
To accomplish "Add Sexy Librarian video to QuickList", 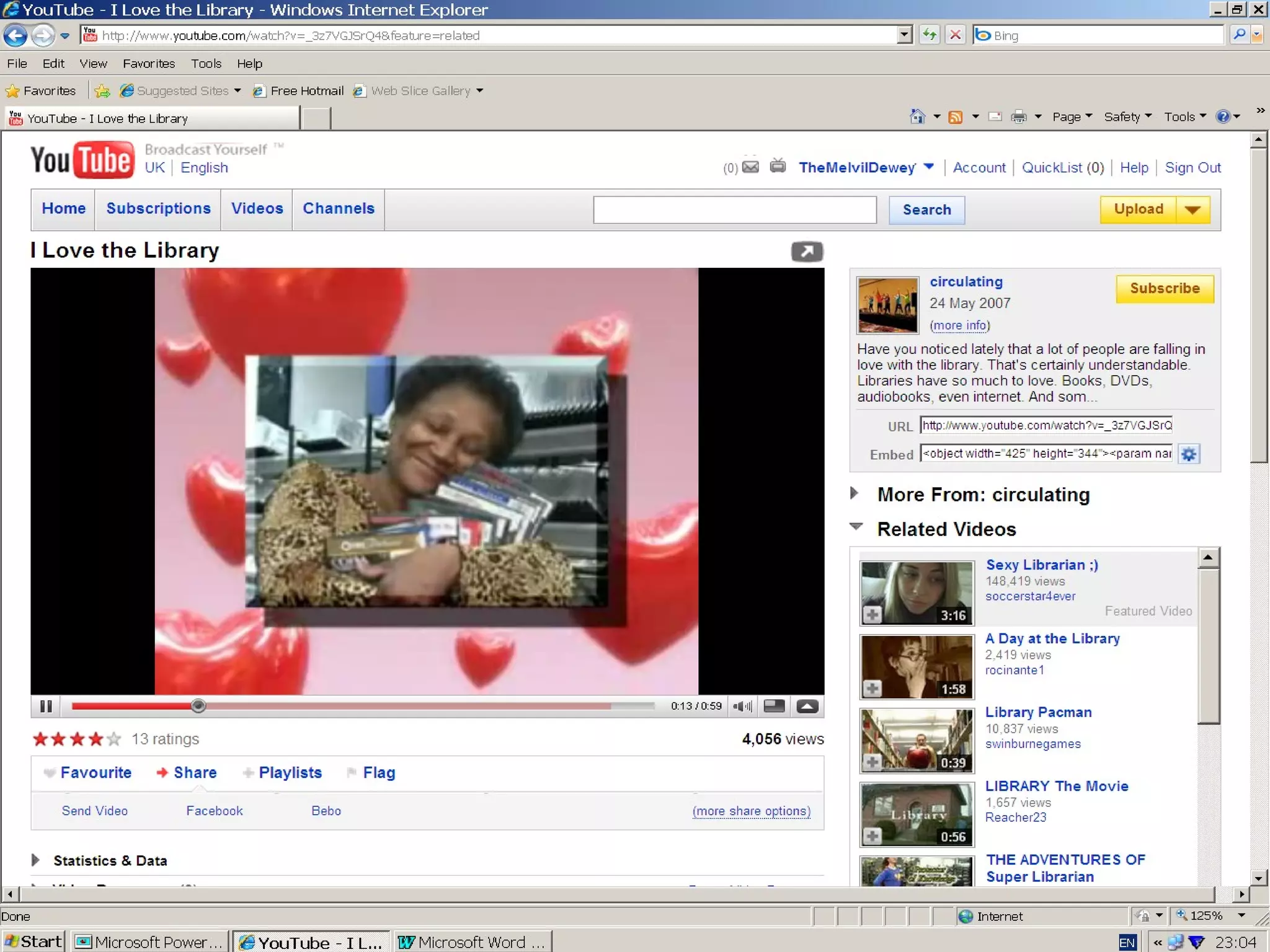I will [x=873, y=614].
